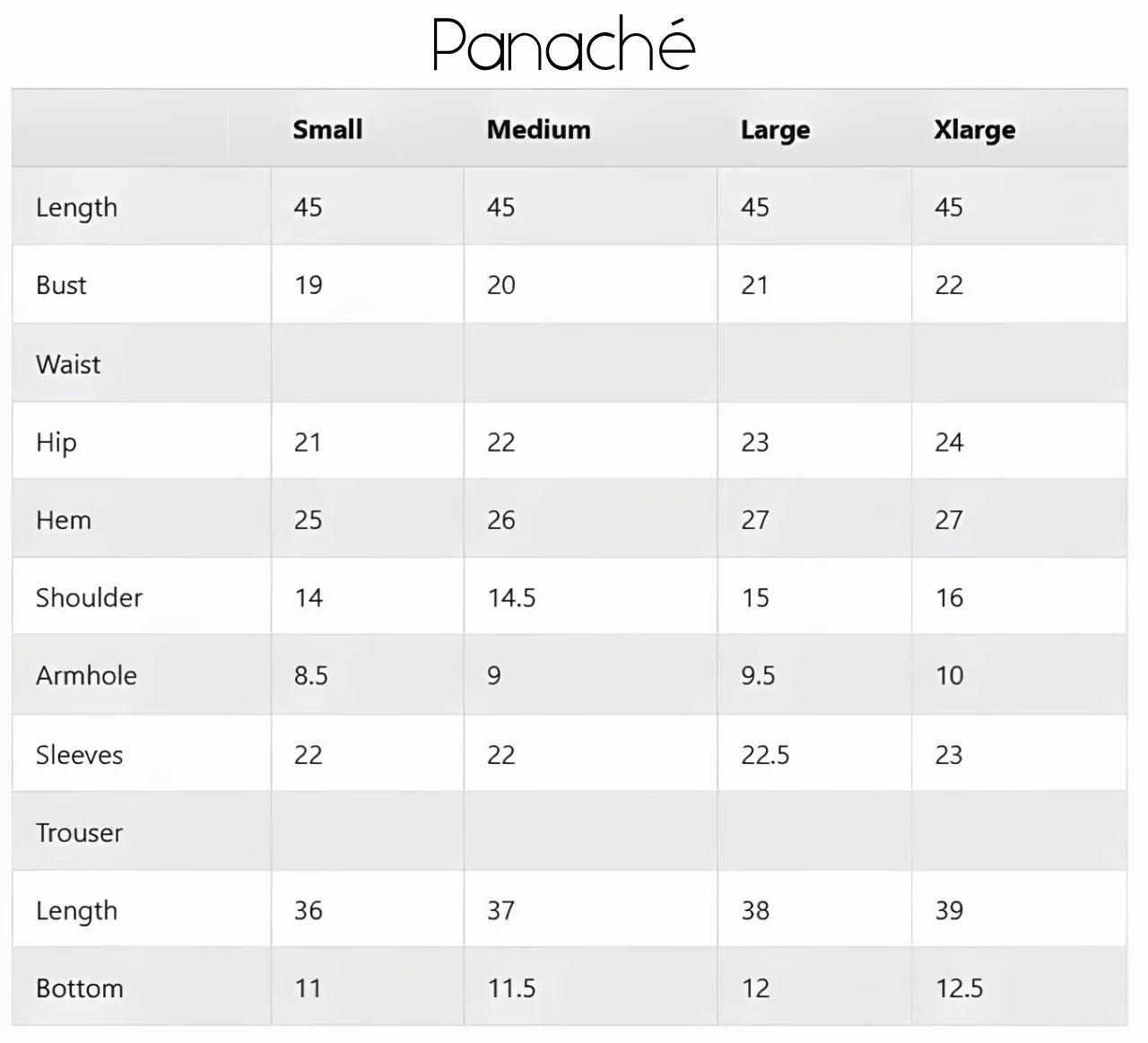Viewport: 1148px width, 1043px height.
Task: Click the Small bust value 19
Action: (308, 285)
